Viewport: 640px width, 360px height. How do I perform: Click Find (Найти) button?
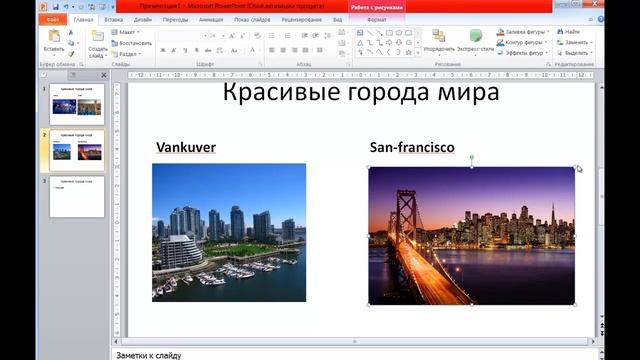point(569,32)
